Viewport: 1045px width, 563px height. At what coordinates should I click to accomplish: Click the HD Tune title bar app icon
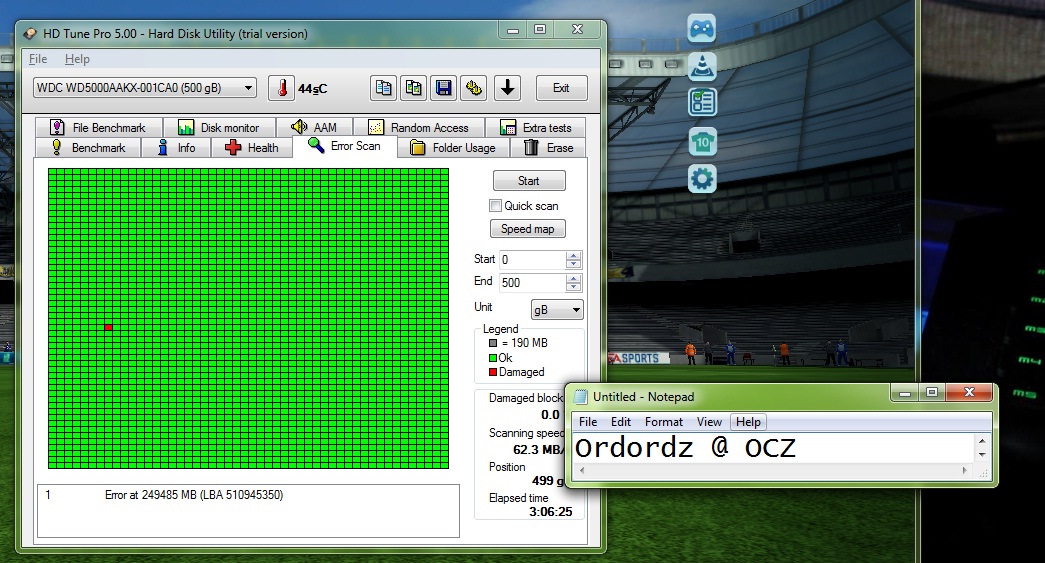(x=30, y=34)
